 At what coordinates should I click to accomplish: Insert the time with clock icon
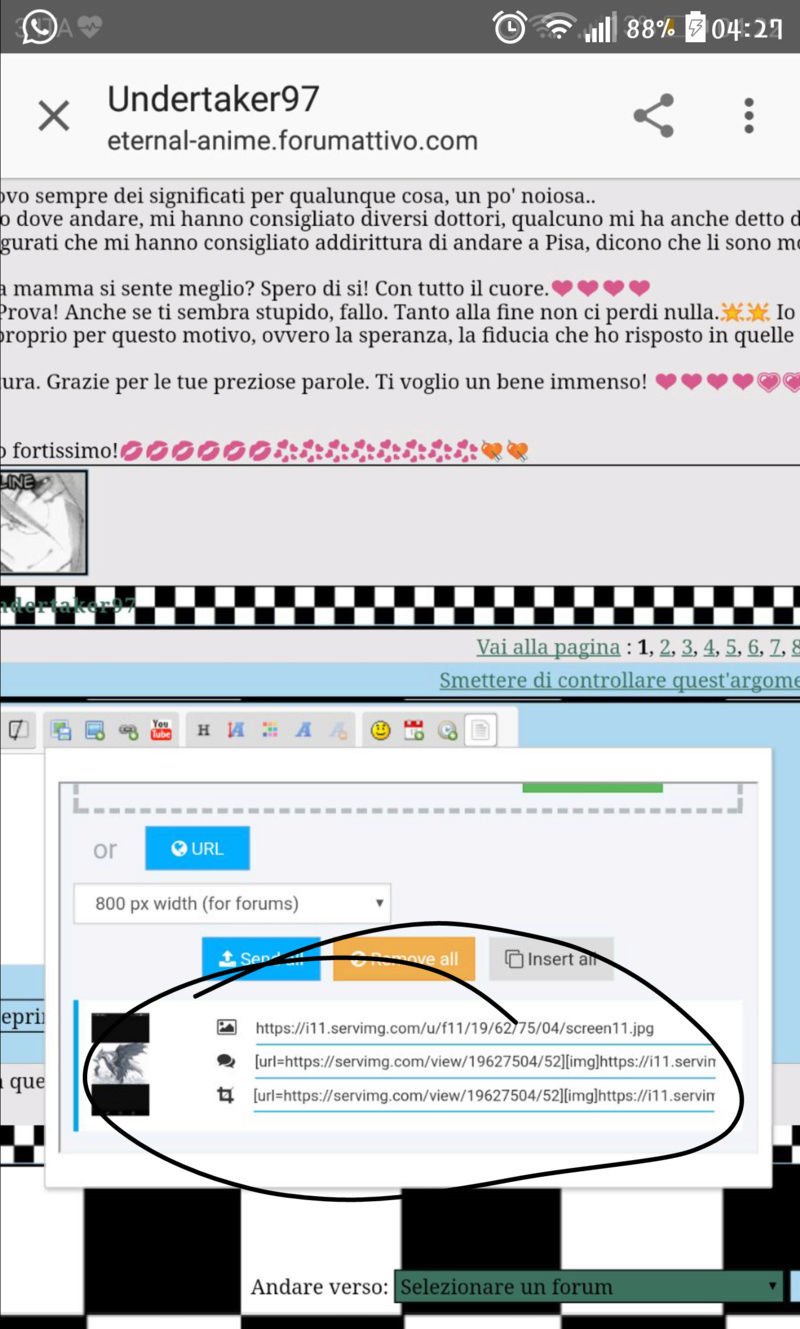click(x=447, y=730)
